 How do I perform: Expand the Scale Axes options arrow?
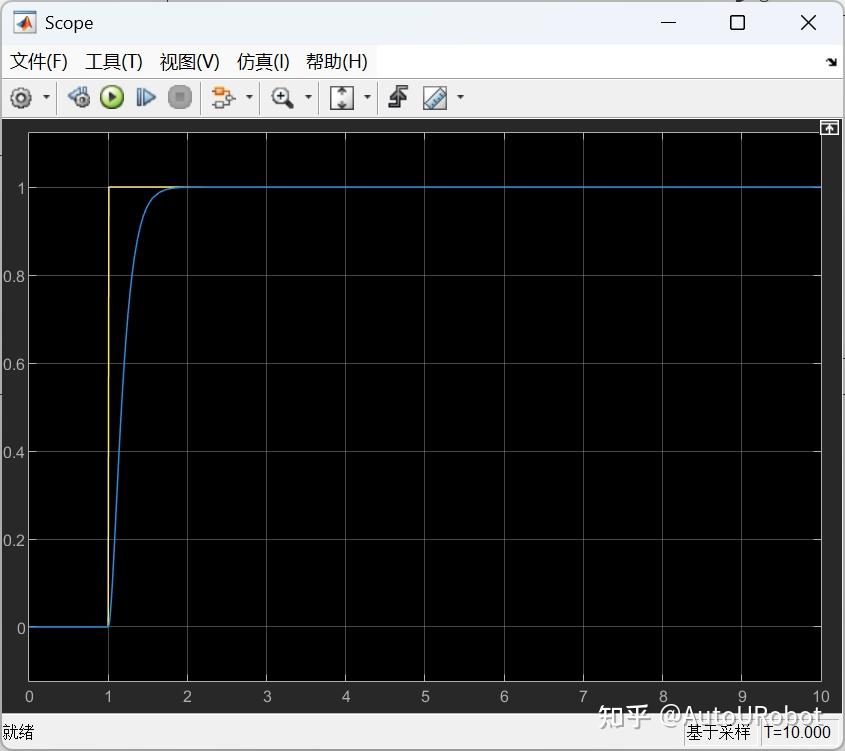(x=368, y=98)
